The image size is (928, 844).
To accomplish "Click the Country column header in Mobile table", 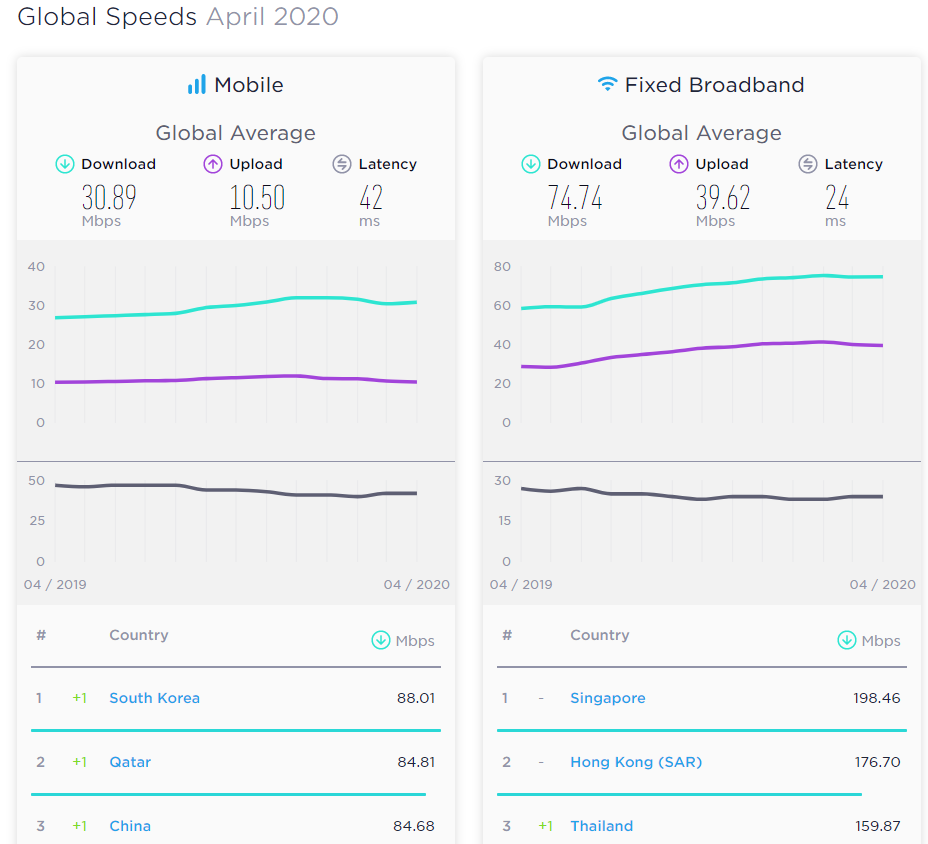I will click(138, 635).
